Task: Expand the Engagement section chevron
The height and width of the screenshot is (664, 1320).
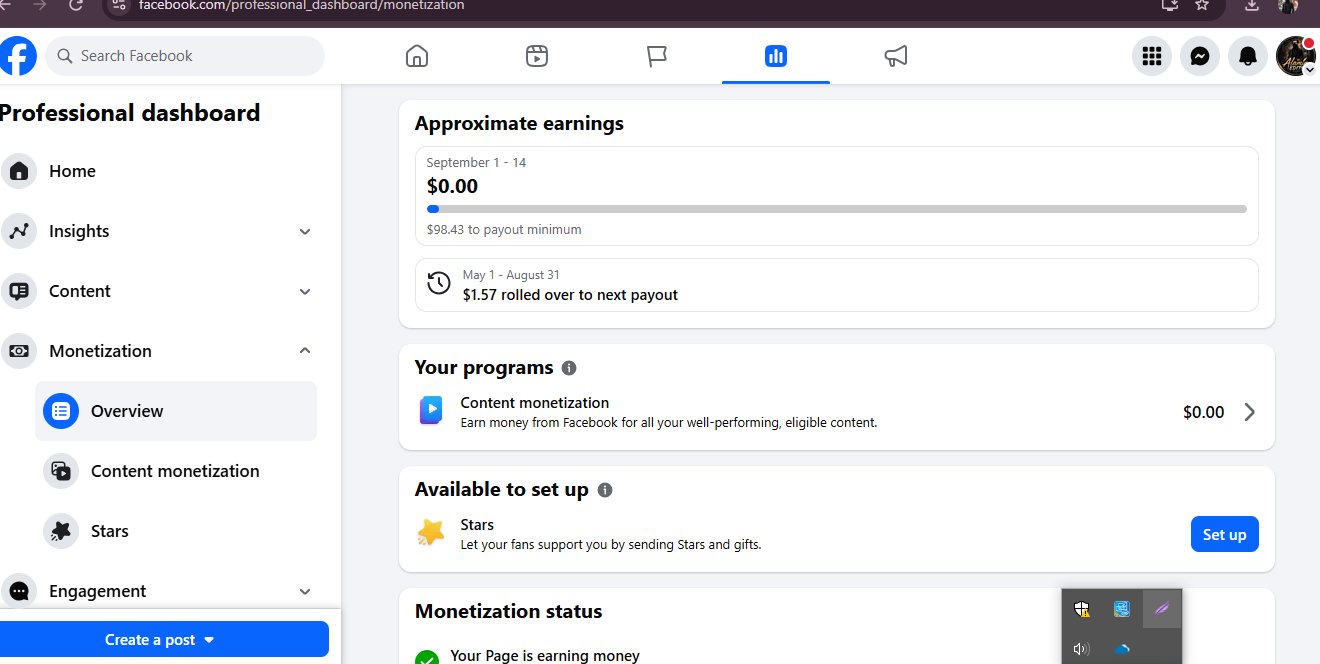Action: (305, 591)
